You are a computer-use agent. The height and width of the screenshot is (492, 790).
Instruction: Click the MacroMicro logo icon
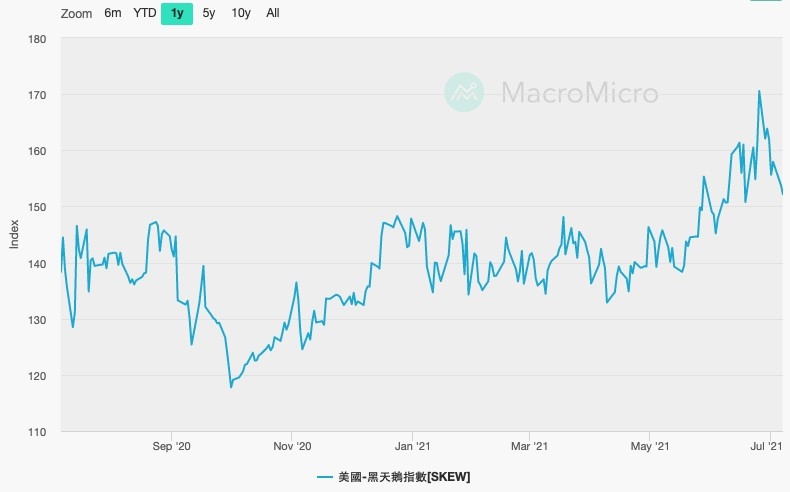[464, 93]
